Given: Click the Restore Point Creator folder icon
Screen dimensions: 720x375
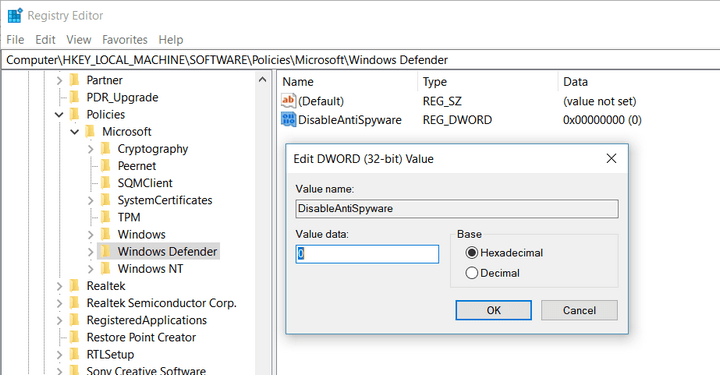Looking at the screenshot, I should pos(74,337).
